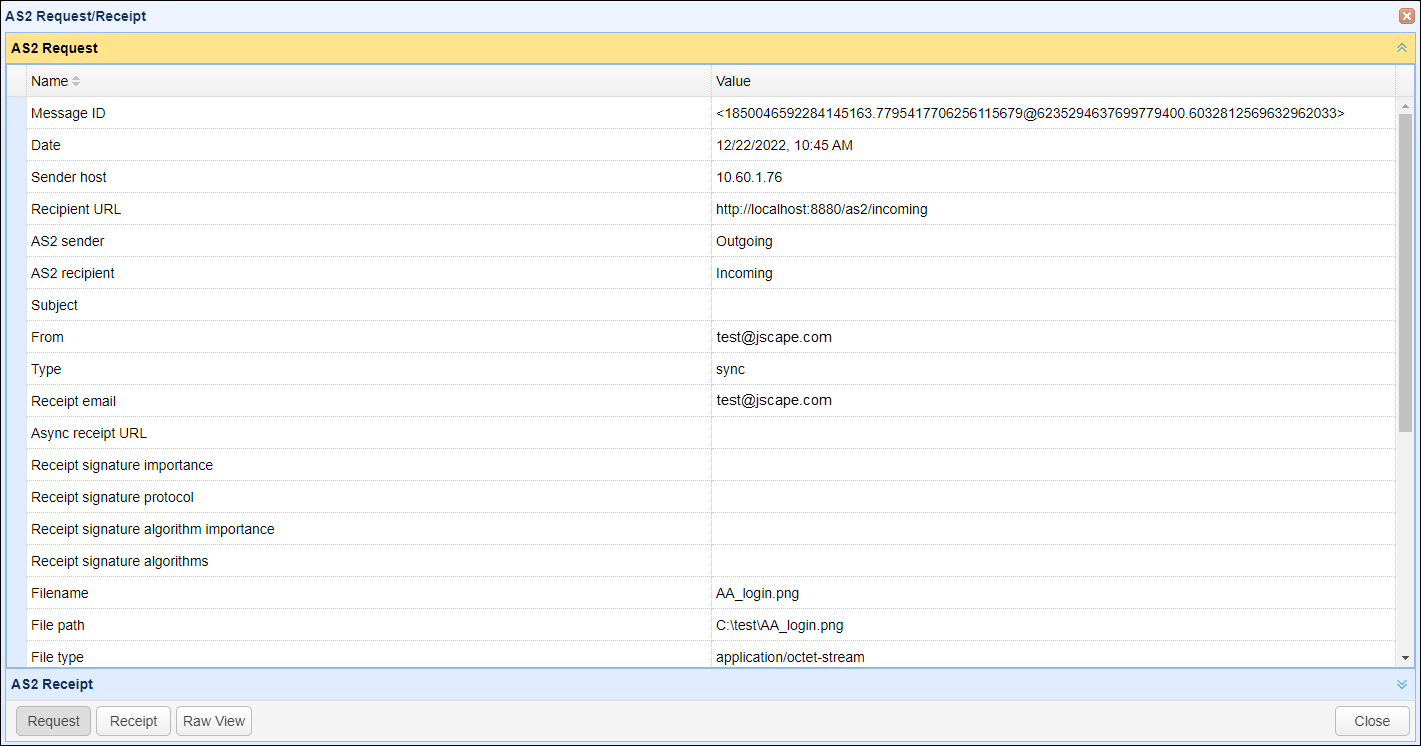Select the value sync

(x=731, y=369)
